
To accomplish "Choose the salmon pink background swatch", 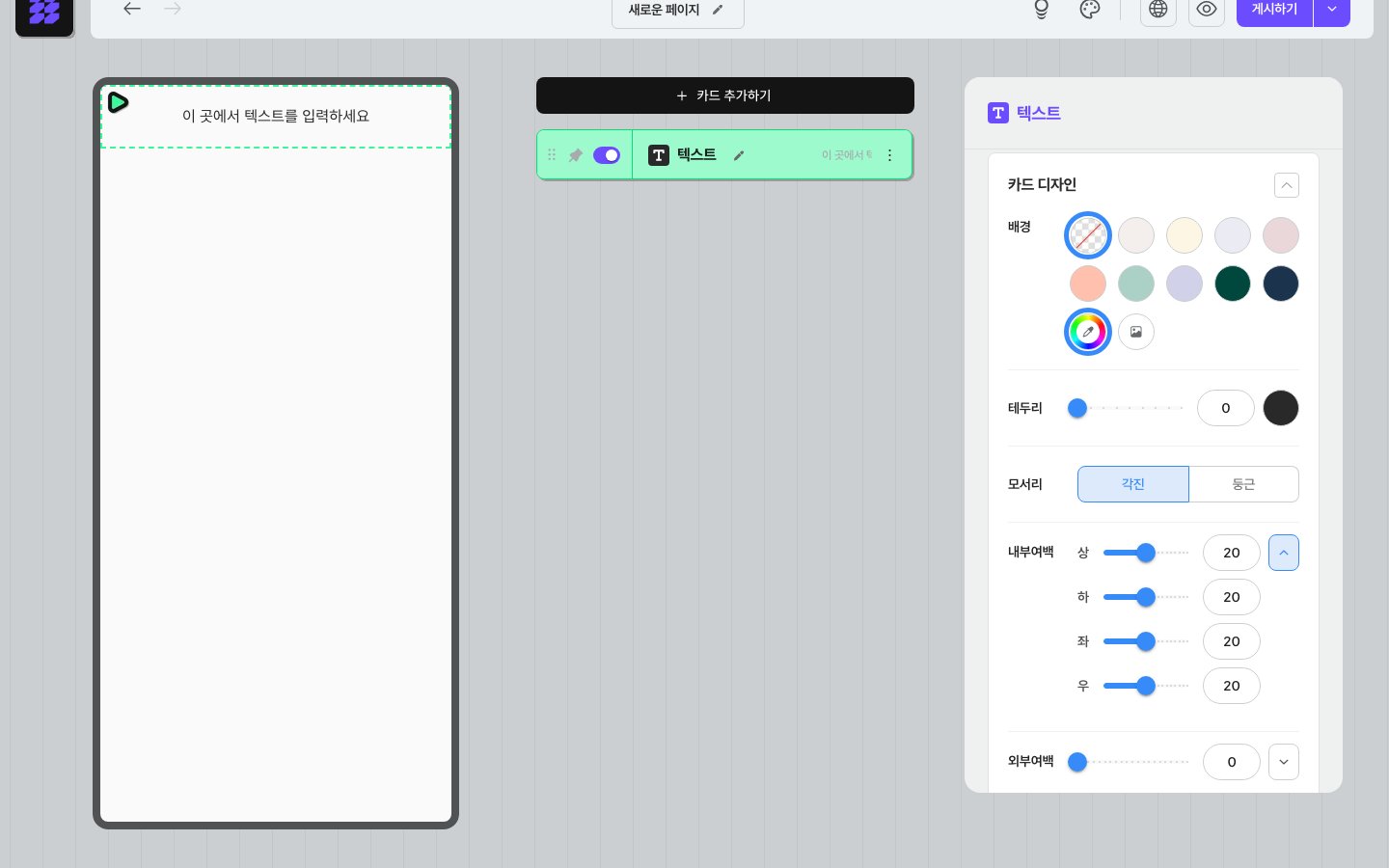I will [x=1088, y=284].
